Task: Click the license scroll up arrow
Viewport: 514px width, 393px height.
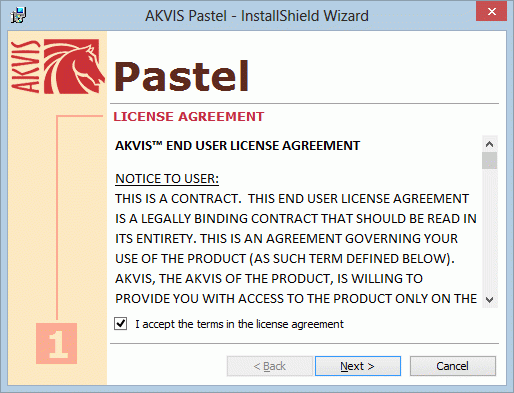Action: click(489, 144)
